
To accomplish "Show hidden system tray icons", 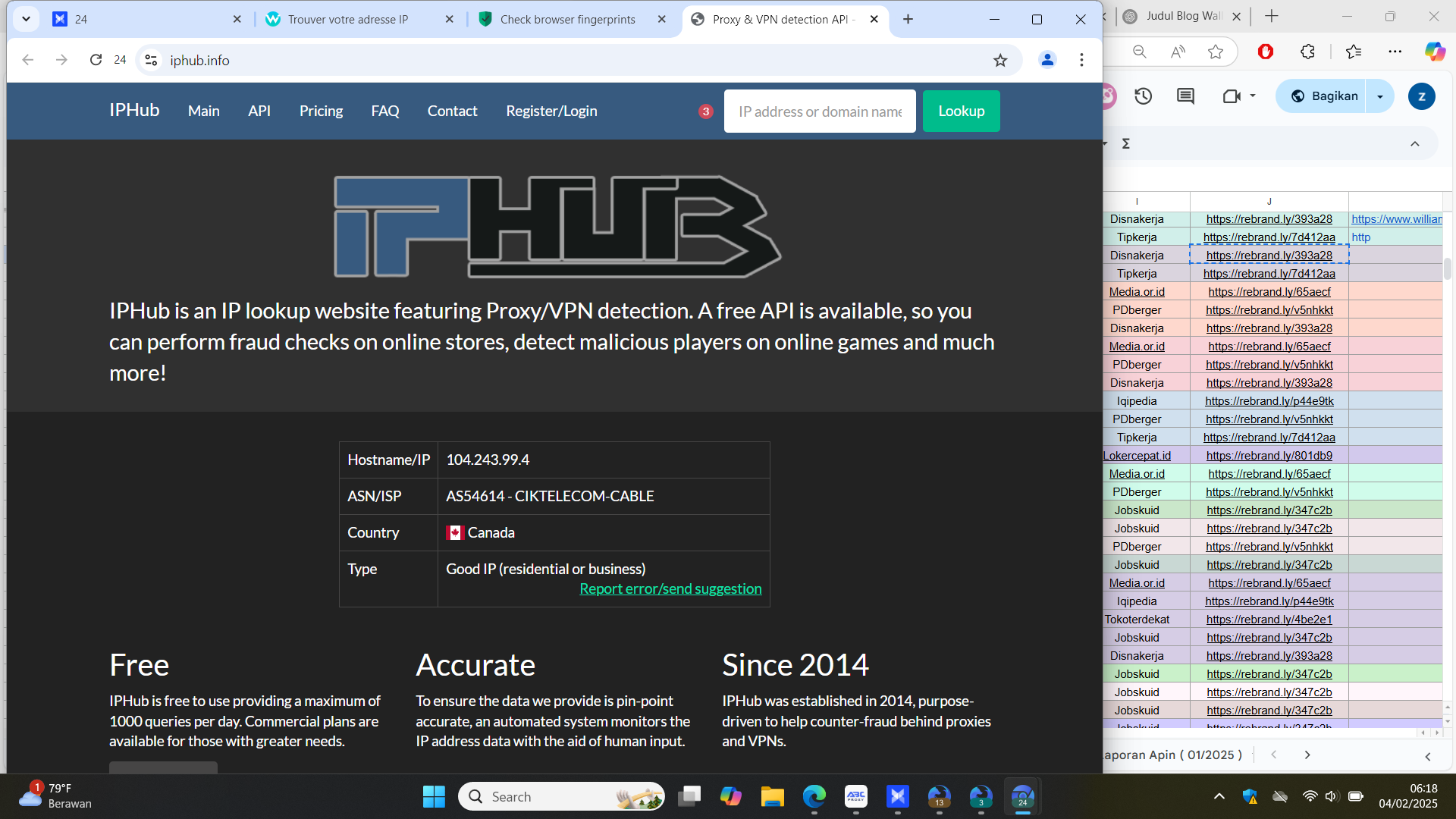I will [x=1219, y=796].
